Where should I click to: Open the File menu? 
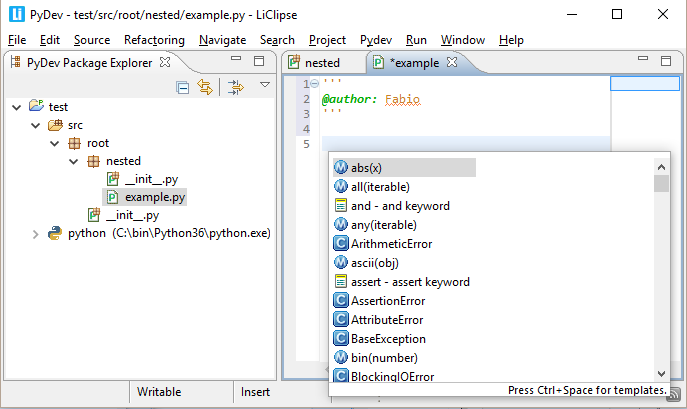(x=17, y=40)
